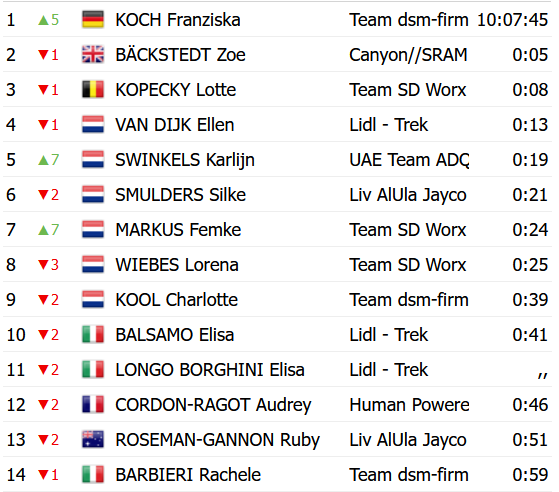Click the Belgian flag beside KOPECKY Lotte
The width and height of the screenshot is (559, 492).
[93, 89]
